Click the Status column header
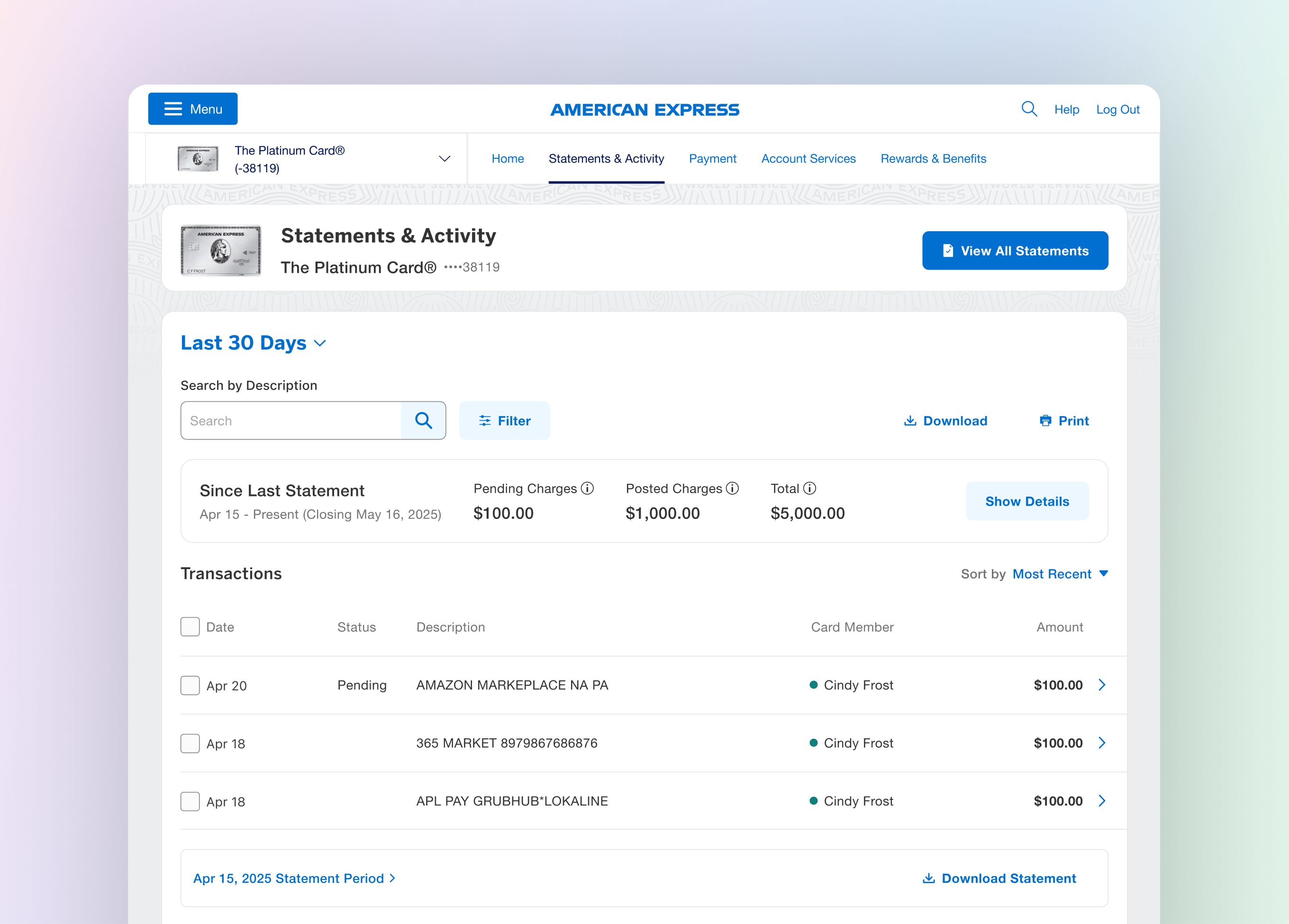 point(356,627)
